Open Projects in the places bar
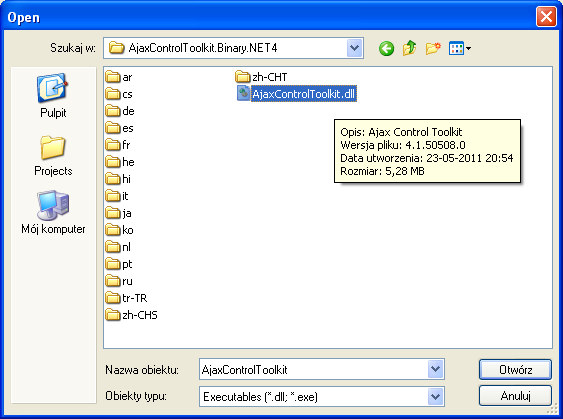 tap(53, 156)
